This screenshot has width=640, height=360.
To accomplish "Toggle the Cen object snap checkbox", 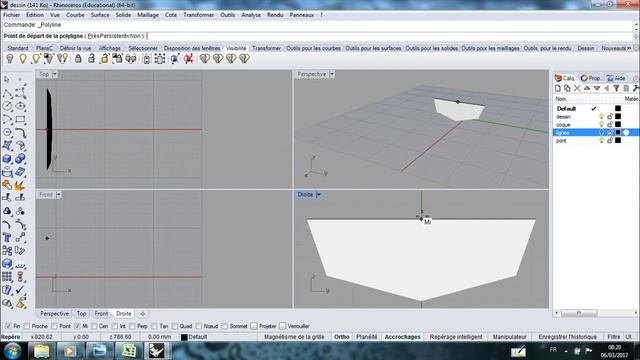I will click(x=94, y=326).
